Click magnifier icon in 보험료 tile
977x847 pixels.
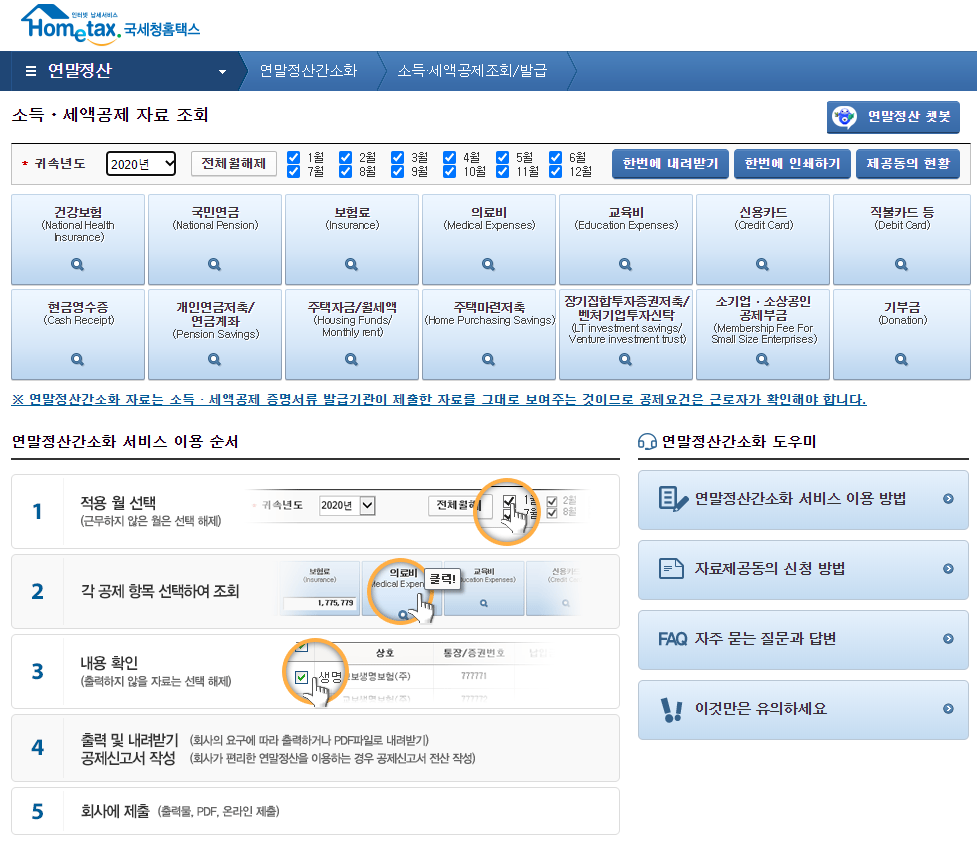click(351, 264)
